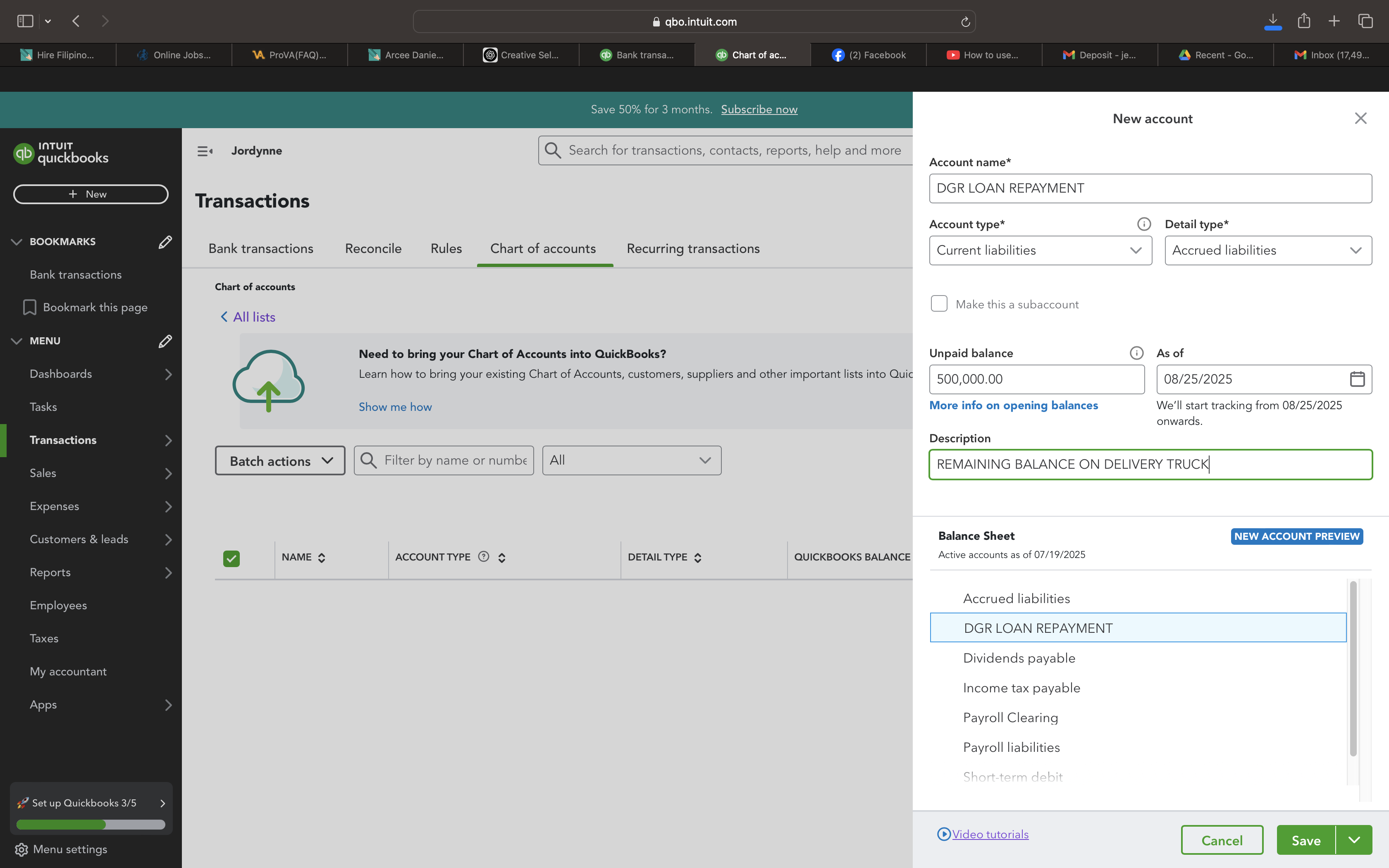Click the balance sheet preview scrollbar
1389x868 pixels.
(x=1353, y=669)
